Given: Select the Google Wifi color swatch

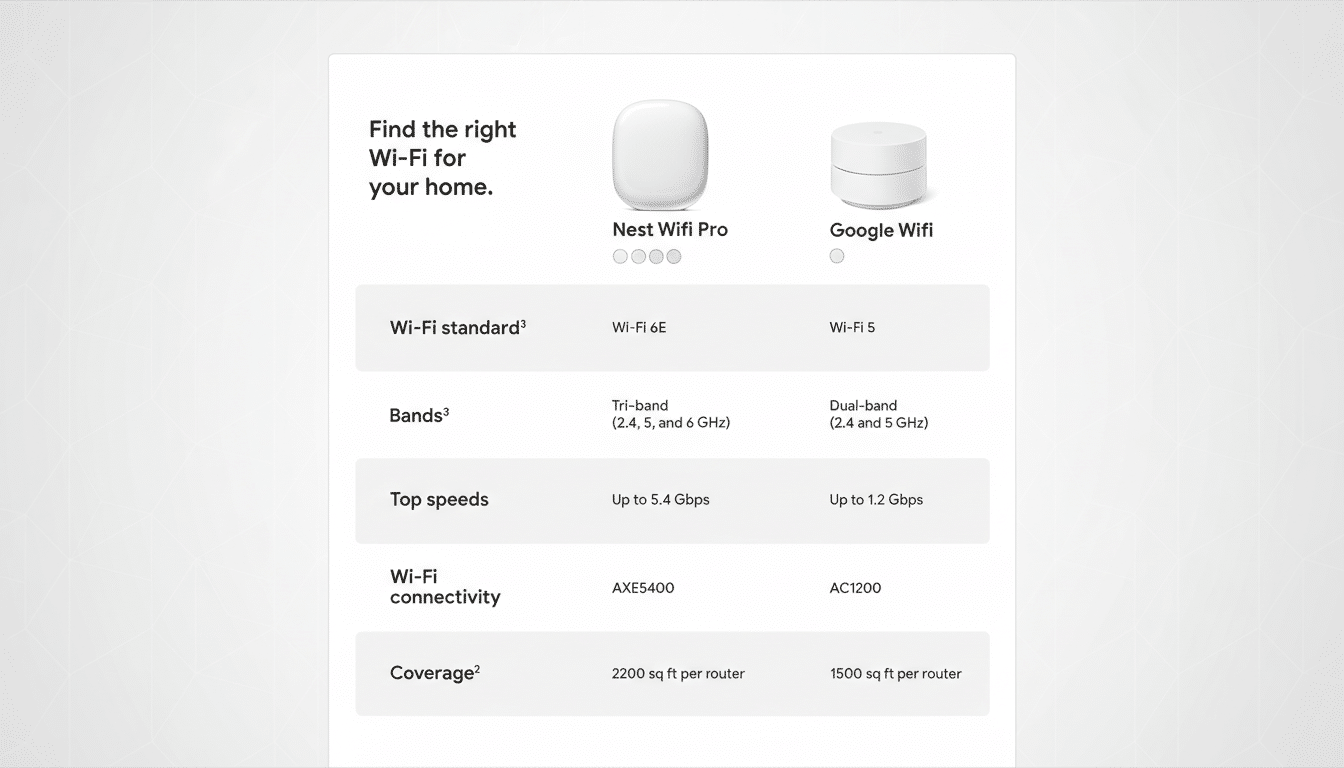Looking at the screenshot, I should [836, 256].
